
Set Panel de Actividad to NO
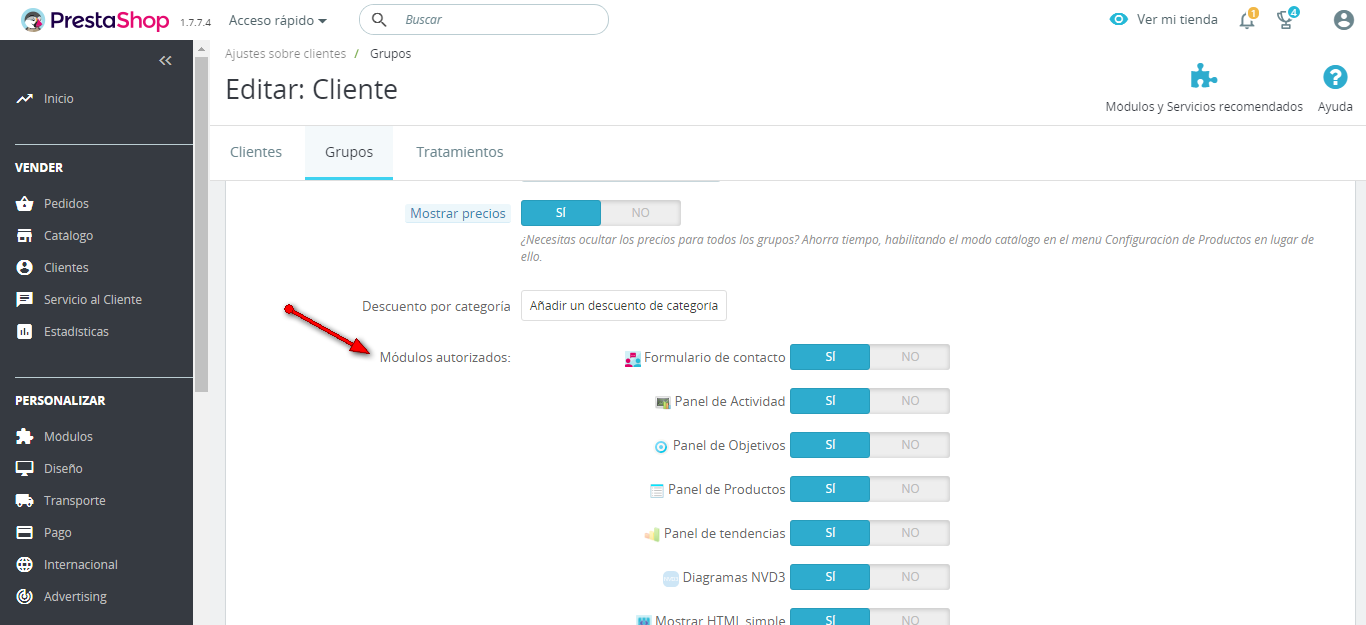pos(910,401)
